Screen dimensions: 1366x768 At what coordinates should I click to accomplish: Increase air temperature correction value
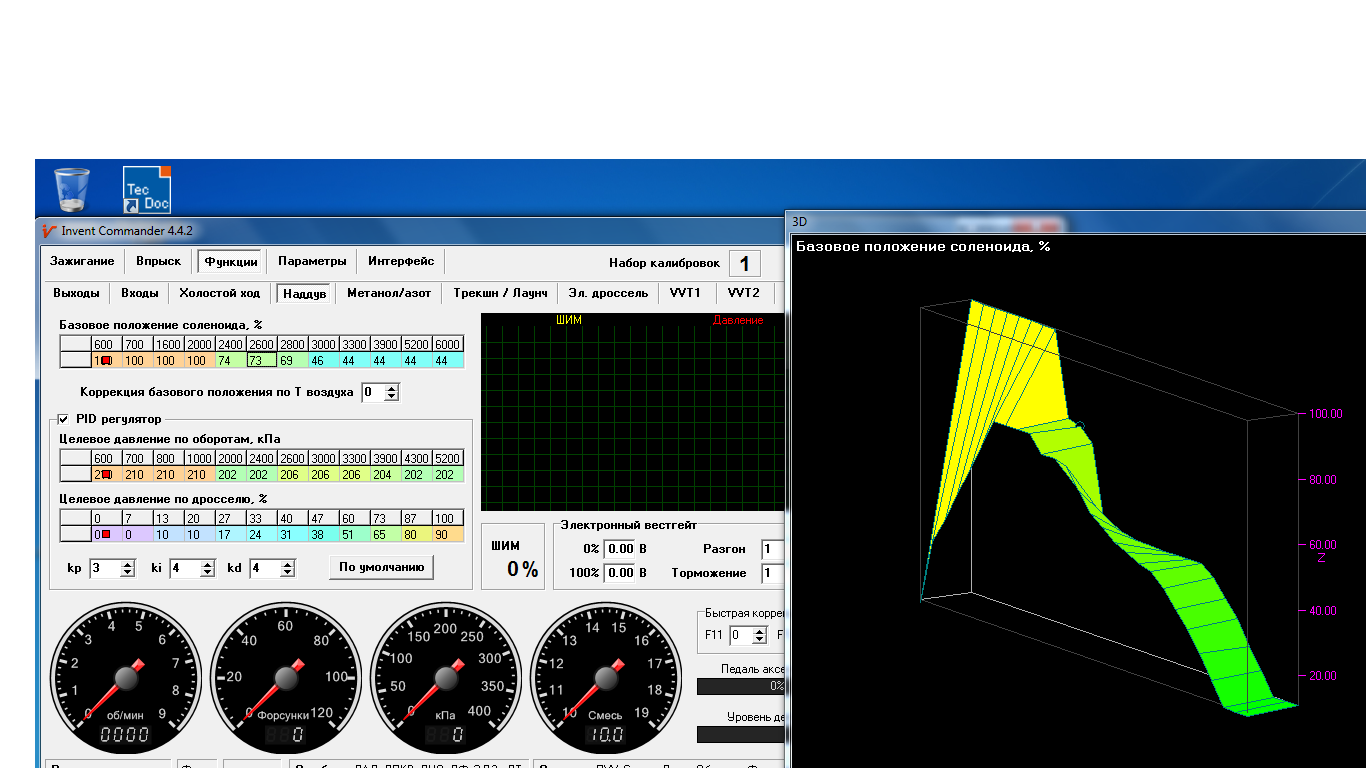pyautogui.click(x=392, y=388)
